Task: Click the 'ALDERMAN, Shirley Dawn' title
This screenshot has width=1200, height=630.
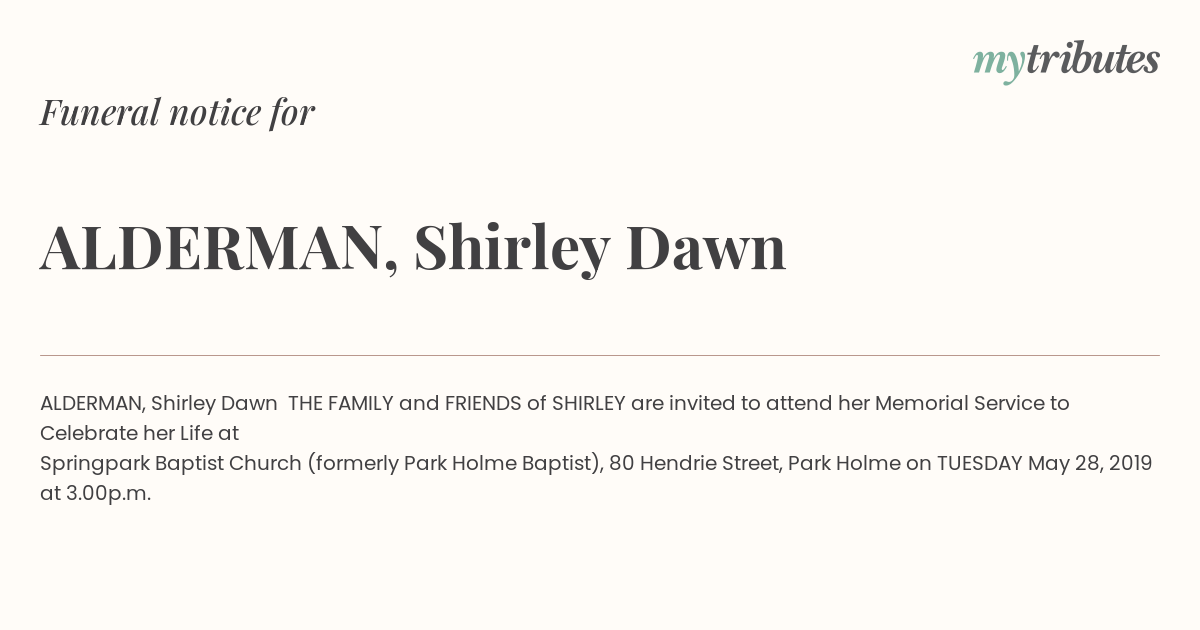Action: pos(413,248)
